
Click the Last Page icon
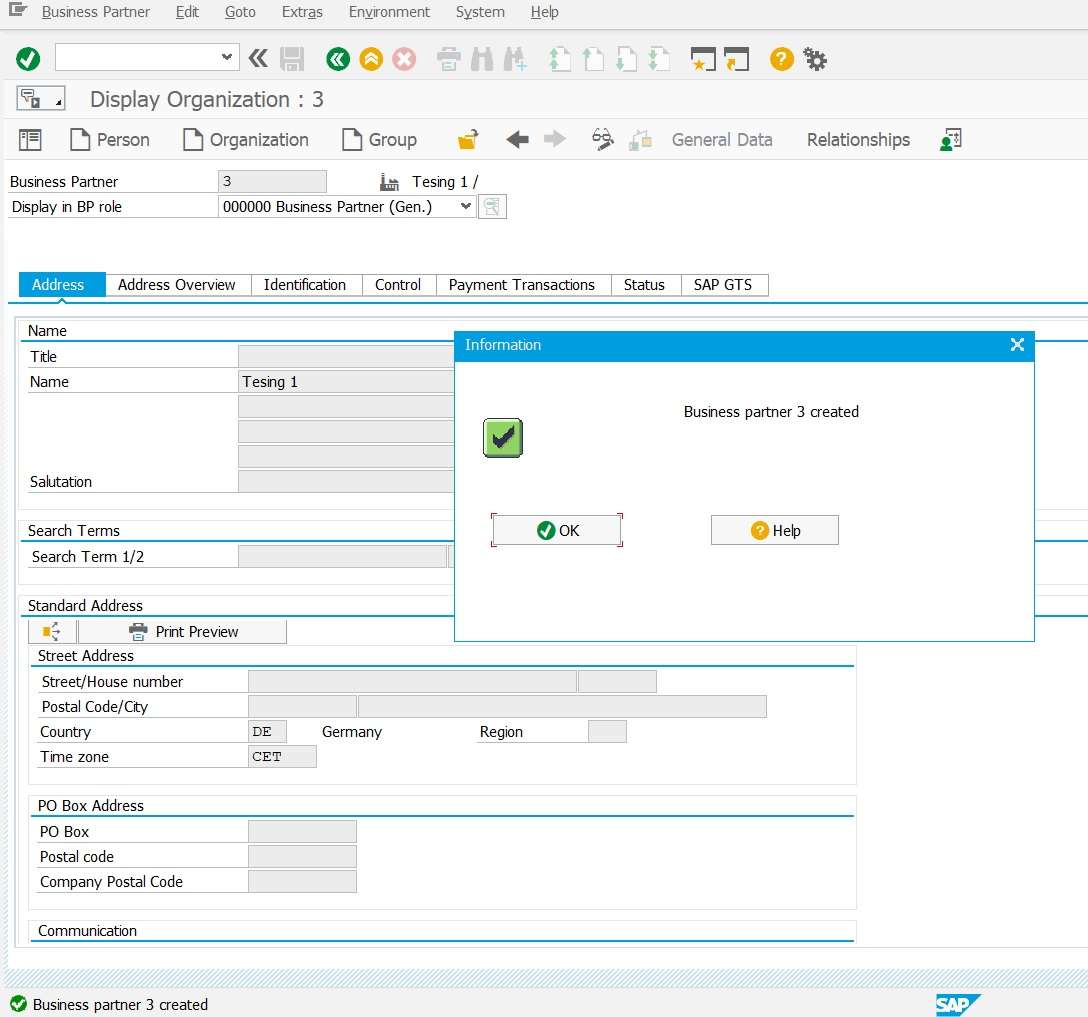(x=658, y=59)
